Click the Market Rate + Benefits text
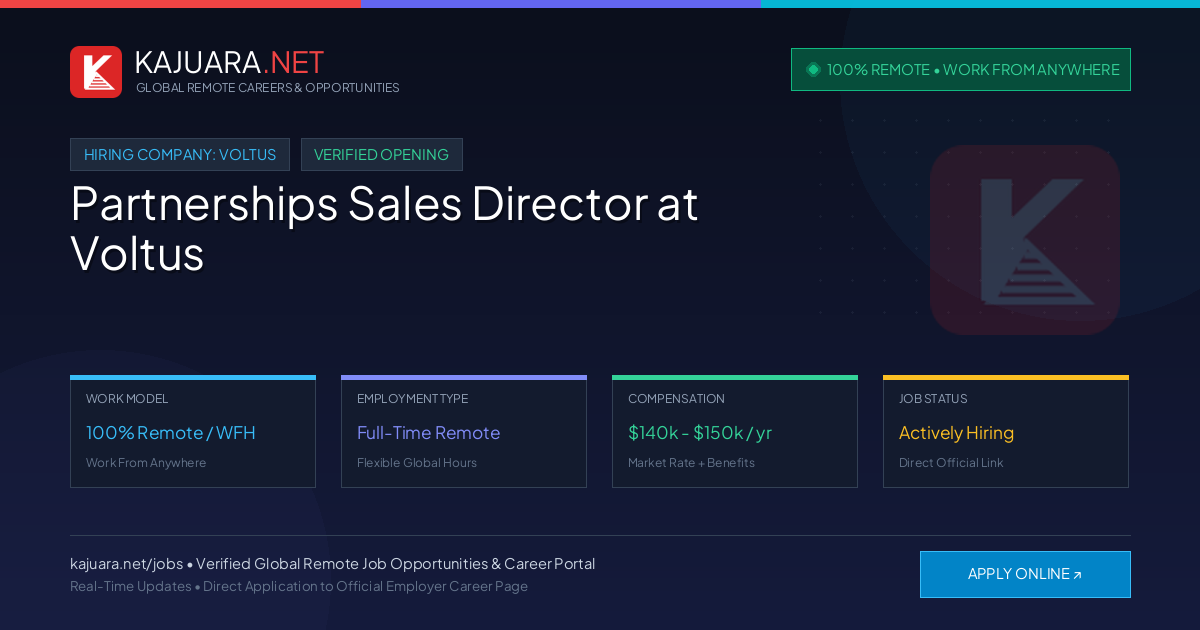This screenshot has height=630, width=1200. point(691,463)
